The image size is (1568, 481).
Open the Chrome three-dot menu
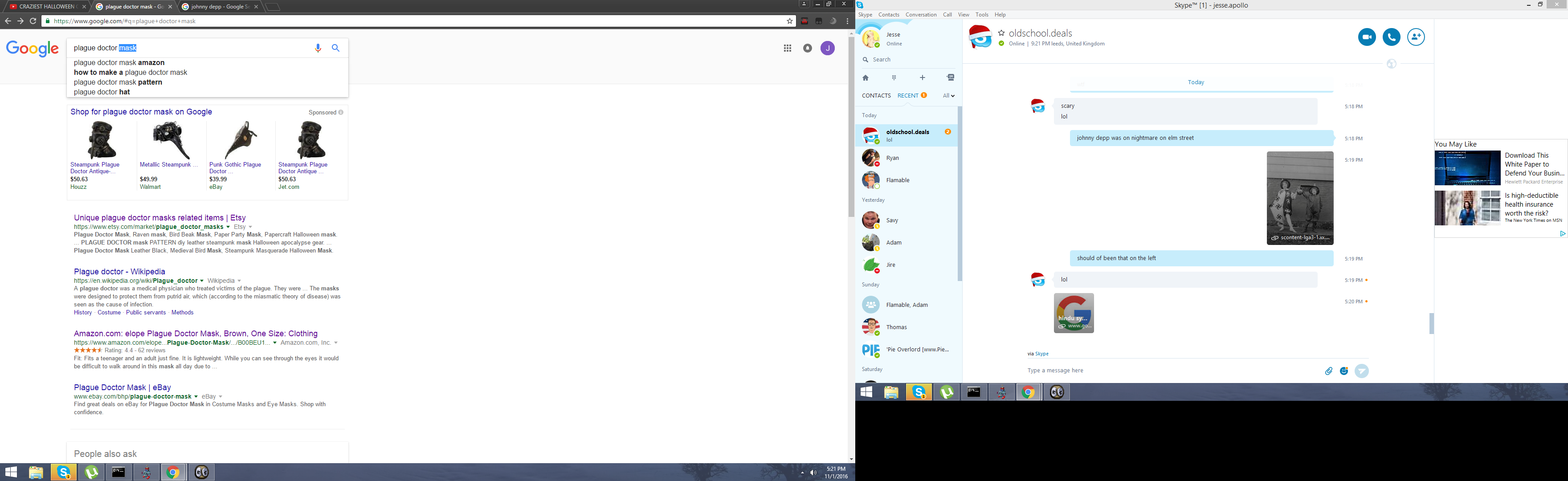pyautogui.click(x=847, y=21)
